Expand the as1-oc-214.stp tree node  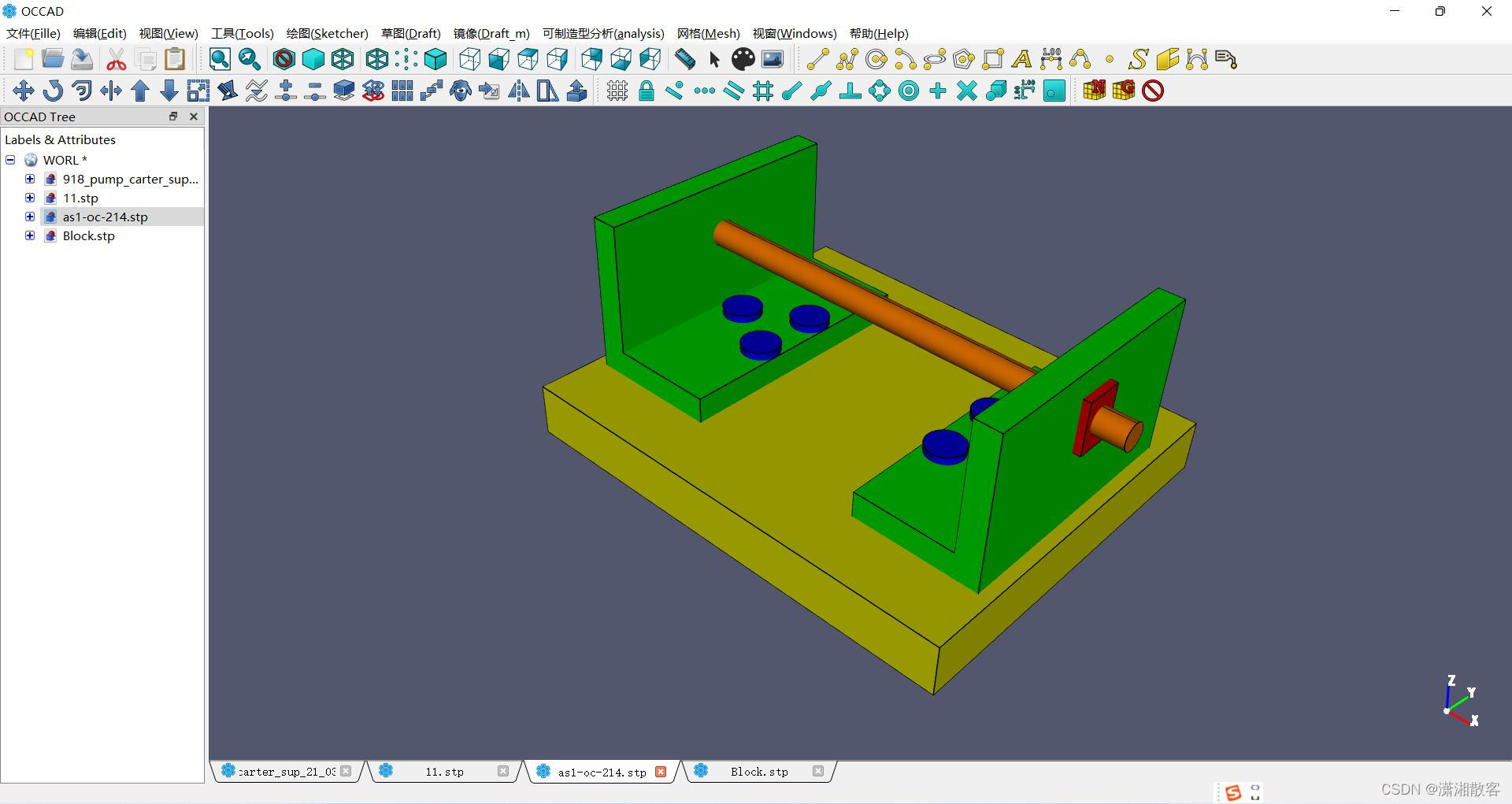[x=30, y=217]
